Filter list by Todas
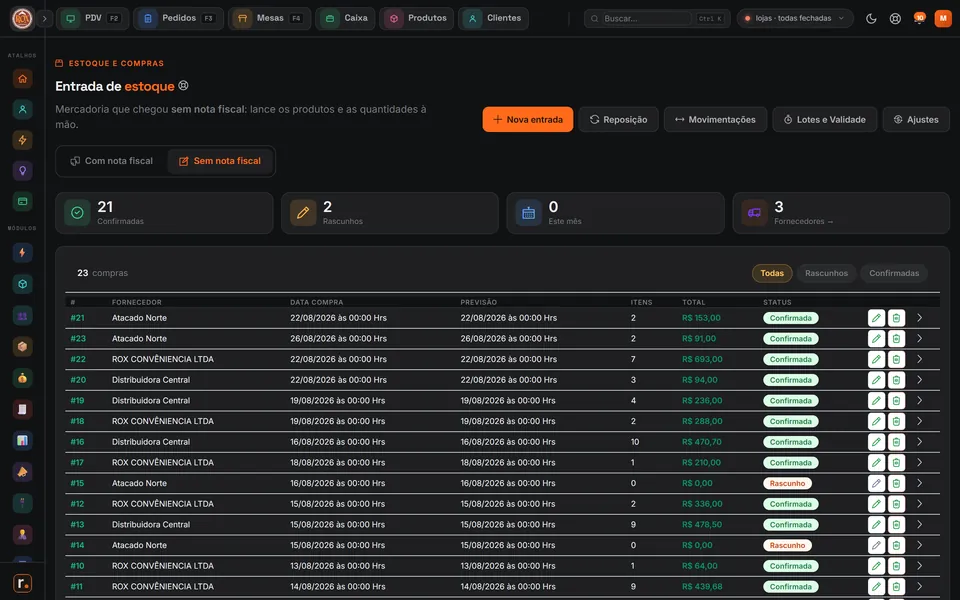The image size is (960, 600). click(772, 273)
